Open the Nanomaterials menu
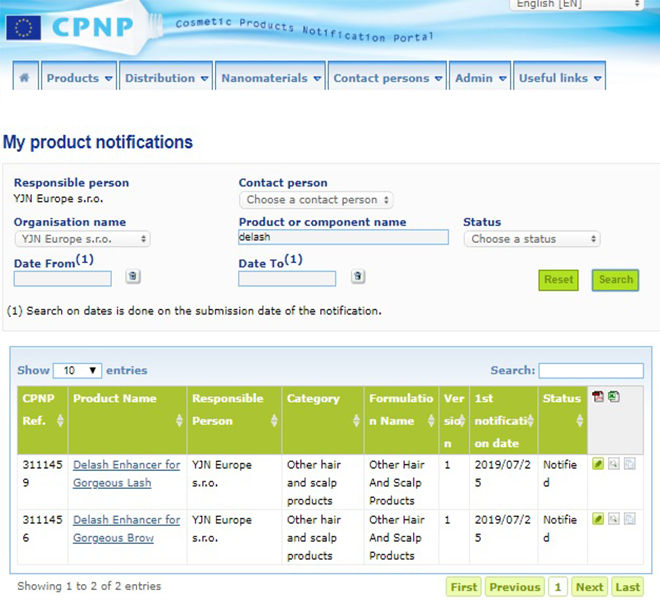 point(271,77)
